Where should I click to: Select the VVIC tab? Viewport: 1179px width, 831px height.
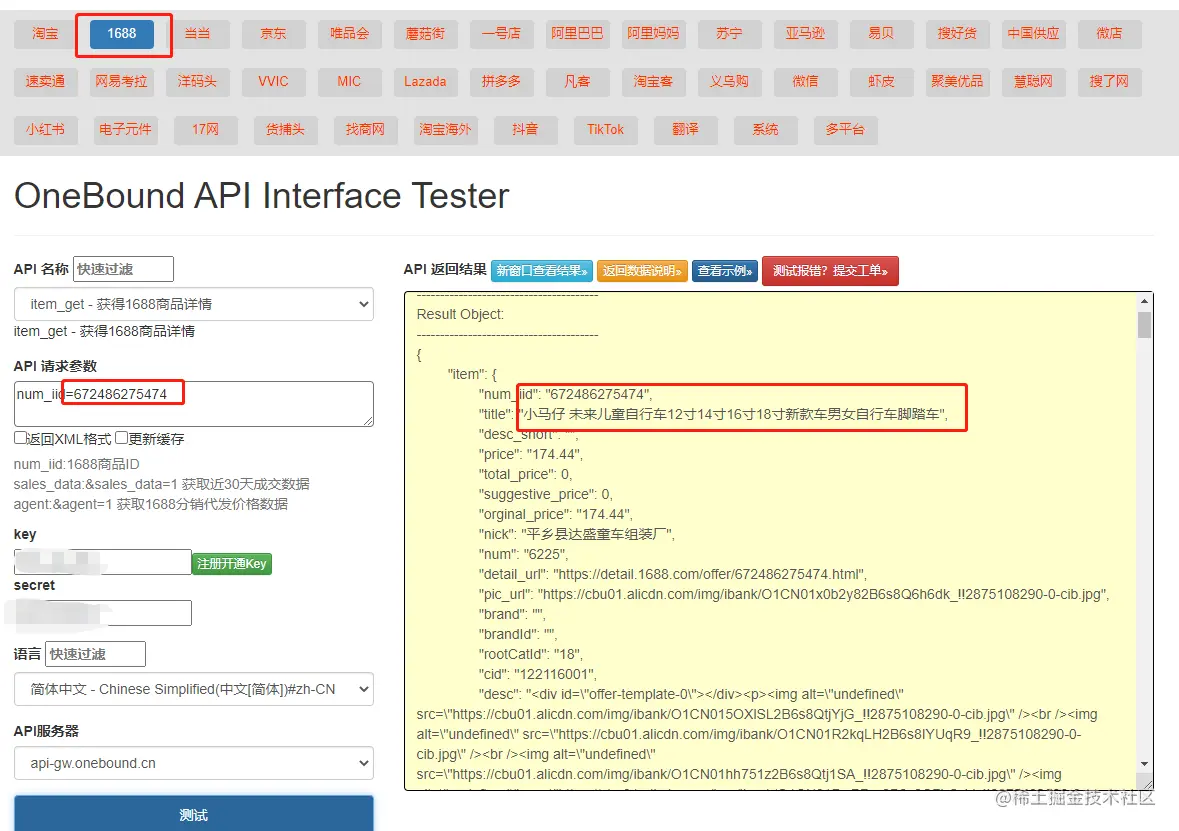click(274, 82)
